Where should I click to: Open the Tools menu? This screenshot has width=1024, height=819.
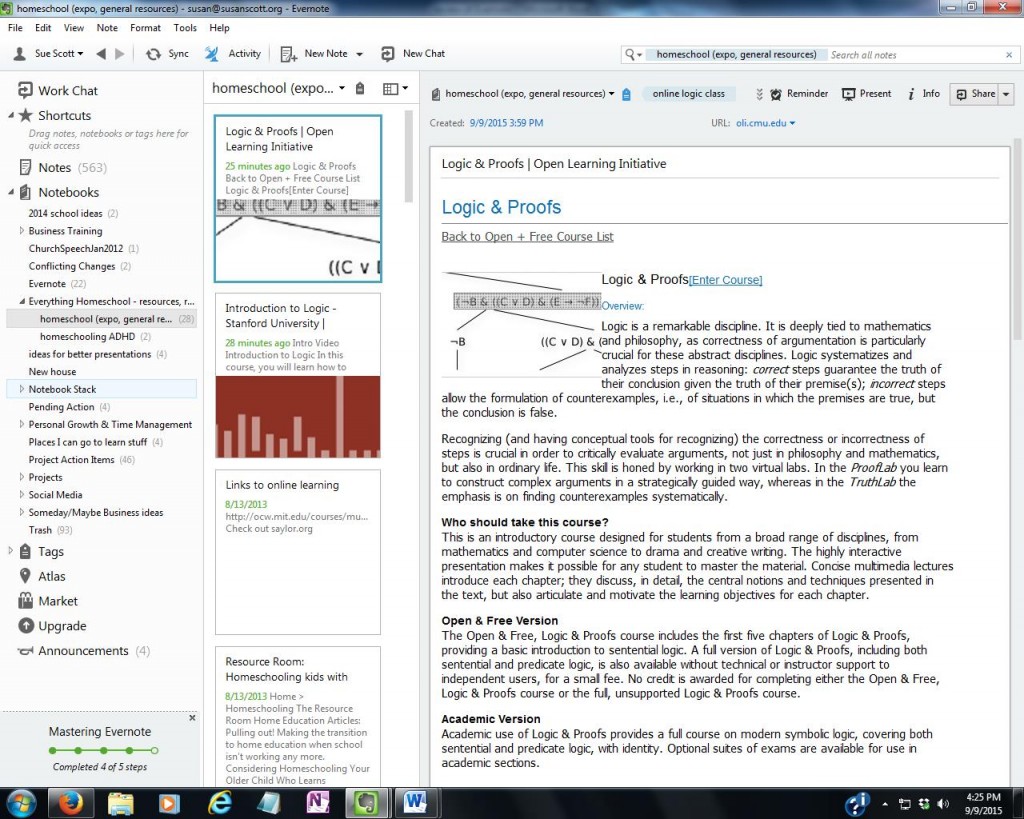coord(185,27)
